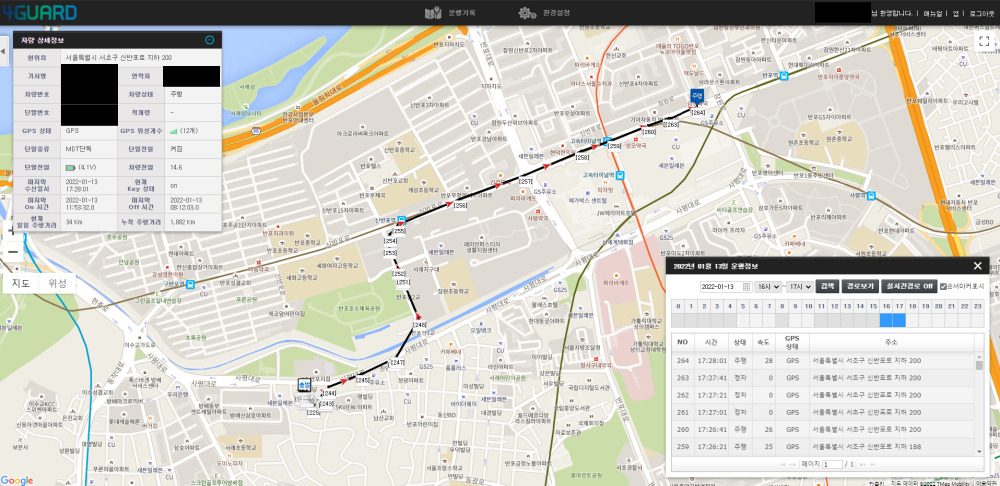Open the 메뉴얼 manual link
Screen dimensions: 1000x486
click(x=933, y=13)
